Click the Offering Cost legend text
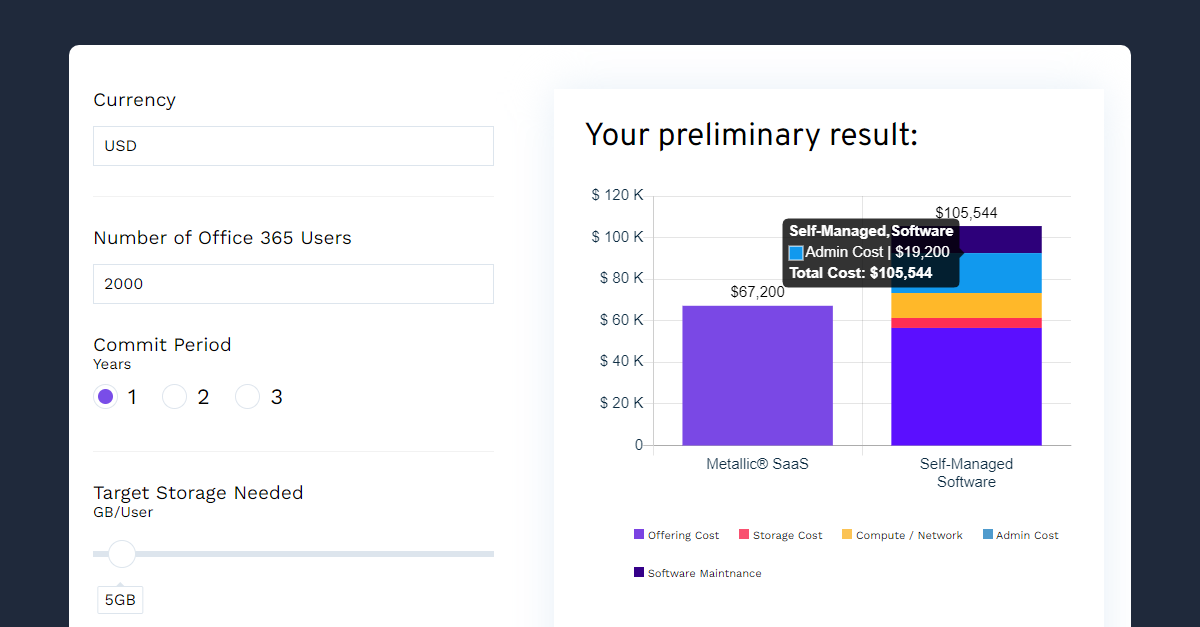Screen dimensions: 1200x627 tap(683, 535)
